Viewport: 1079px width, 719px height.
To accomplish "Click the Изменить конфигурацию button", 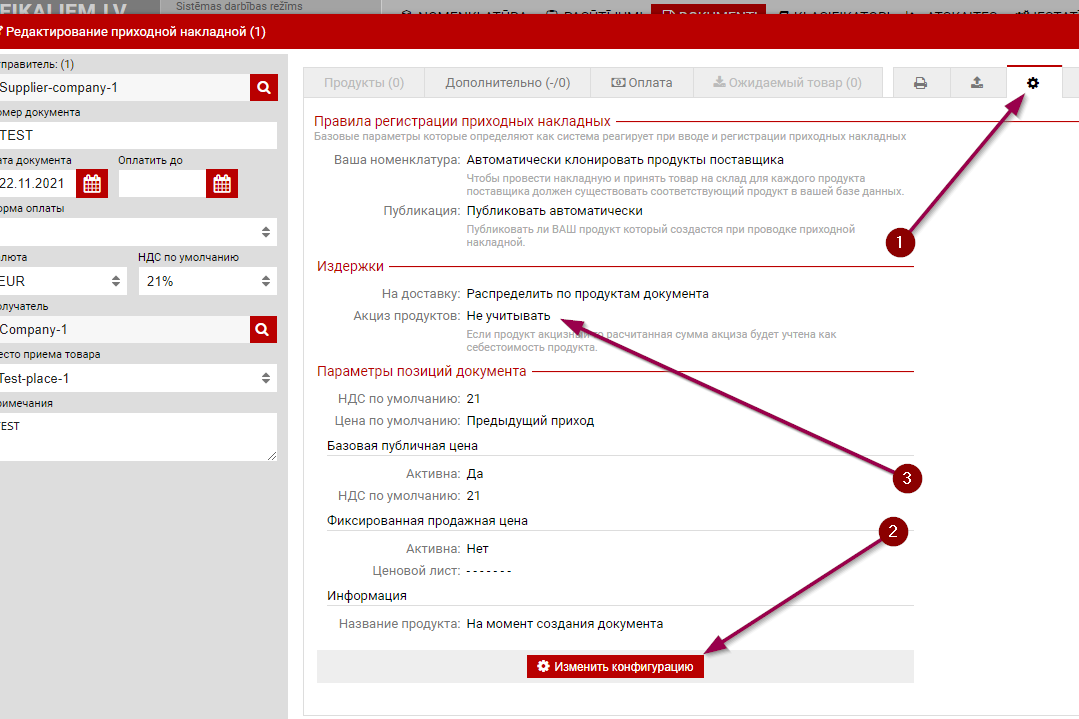I will 615,666.
